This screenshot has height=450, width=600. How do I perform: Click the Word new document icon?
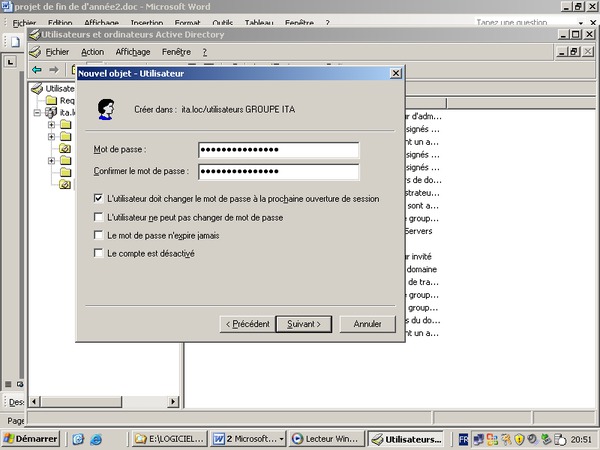15,41
